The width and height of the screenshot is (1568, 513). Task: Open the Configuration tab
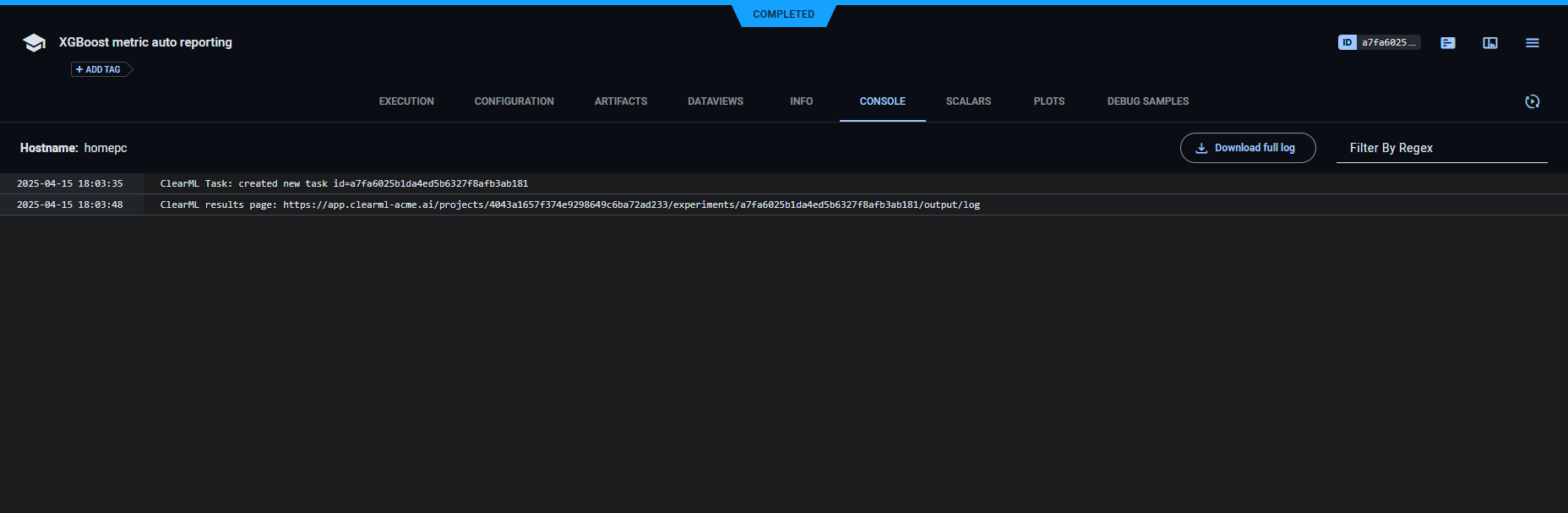tap(514, 101)
